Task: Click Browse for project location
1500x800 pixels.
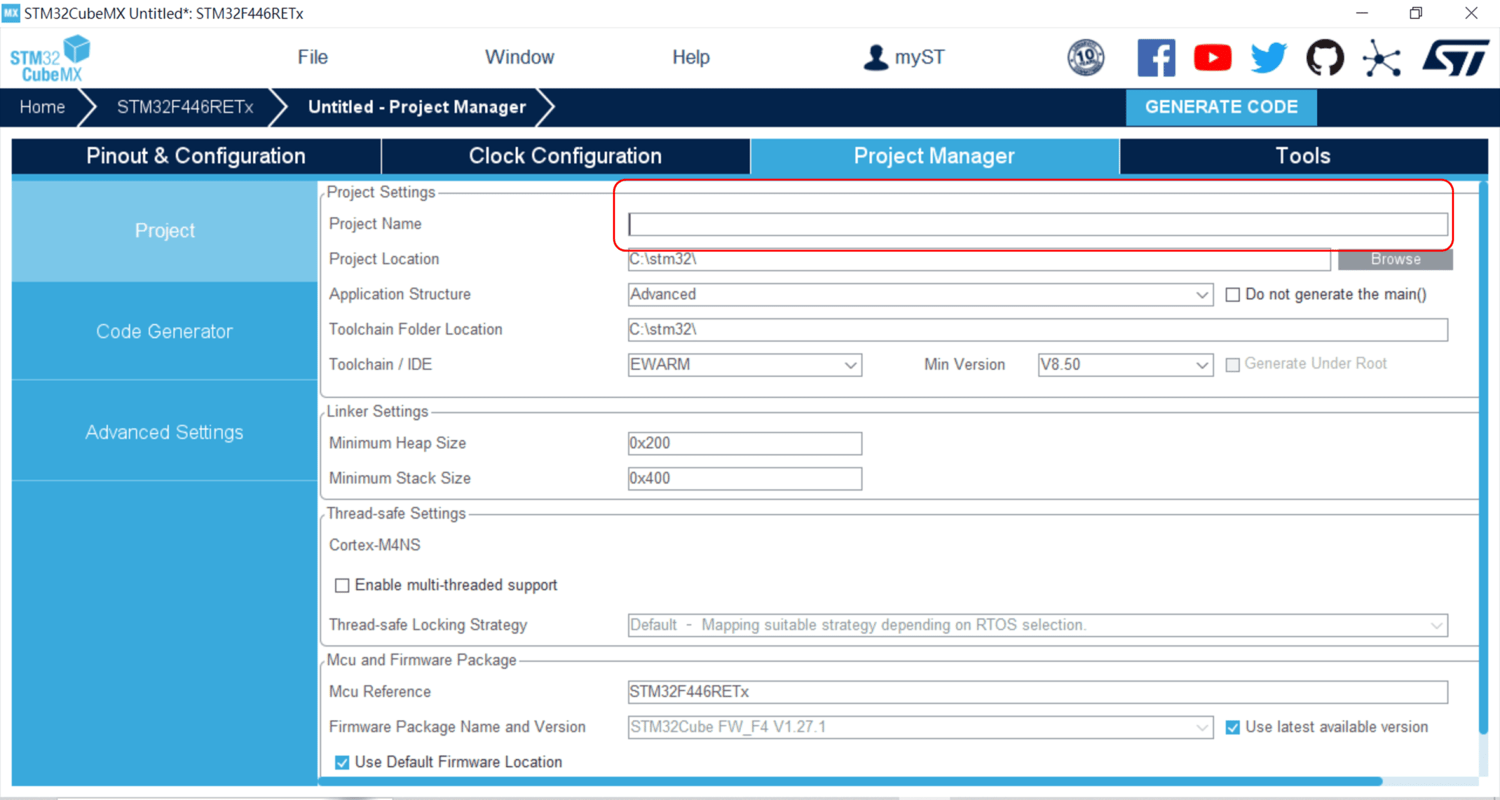Action: pyautogui.click(x=1395, y=259)
